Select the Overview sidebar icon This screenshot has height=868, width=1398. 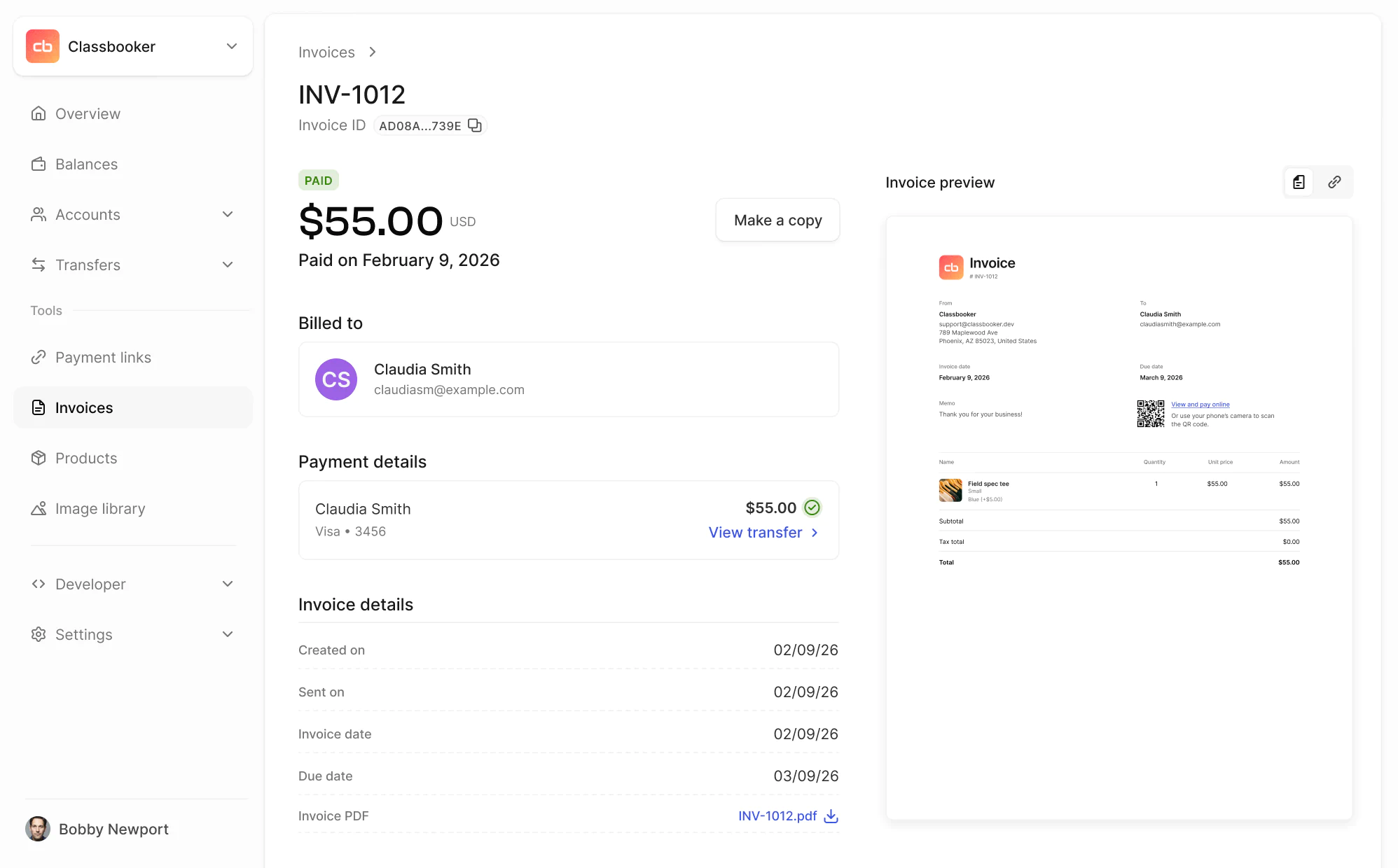tap(39, 113)
